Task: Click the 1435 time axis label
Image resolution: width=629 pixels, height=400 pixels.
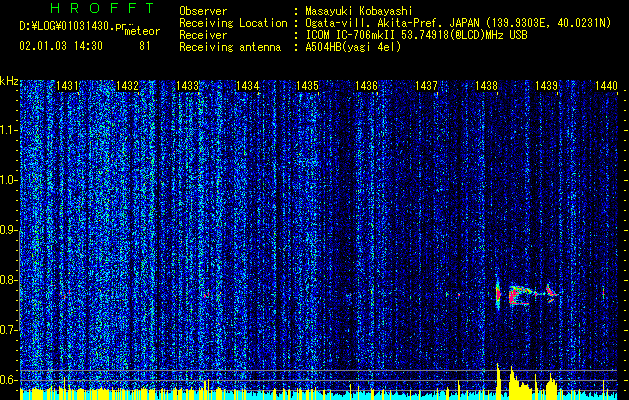Action: click(x=307, y=86)
